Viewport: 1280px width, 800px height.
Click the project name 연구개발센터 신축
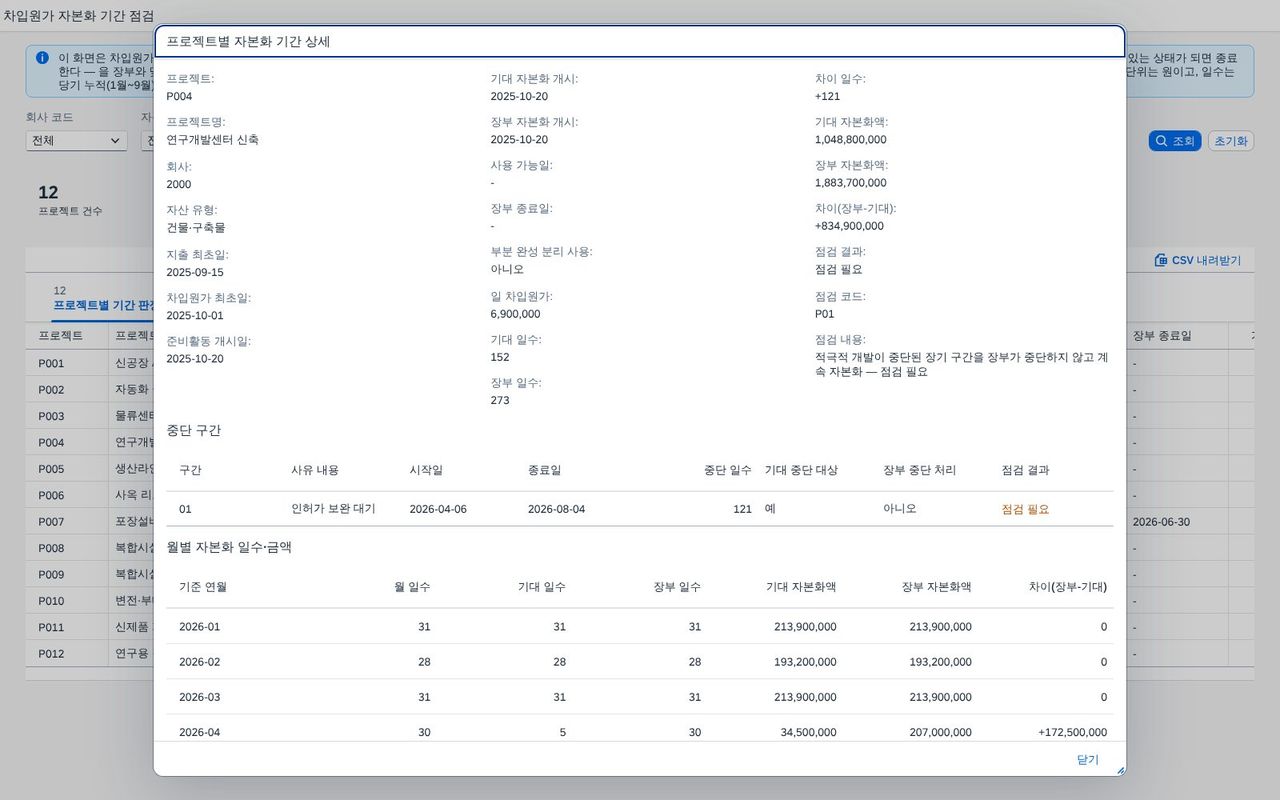[212, 140]
